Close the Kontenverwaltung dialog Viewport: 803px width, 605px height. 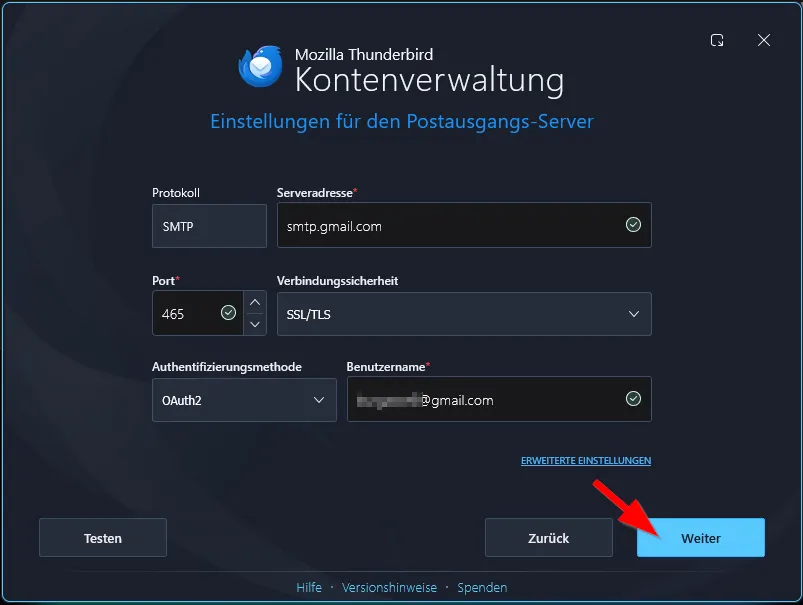[x=764, y=40]
